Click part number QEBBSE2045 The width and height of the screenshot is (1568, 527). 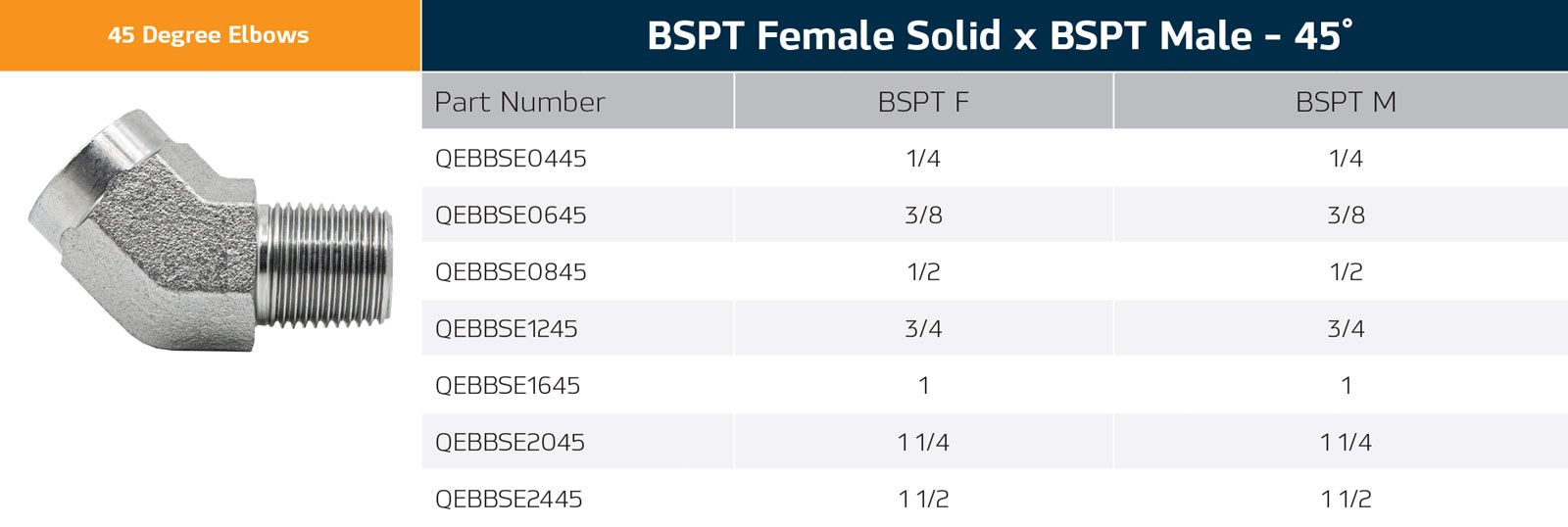point(510,443)
